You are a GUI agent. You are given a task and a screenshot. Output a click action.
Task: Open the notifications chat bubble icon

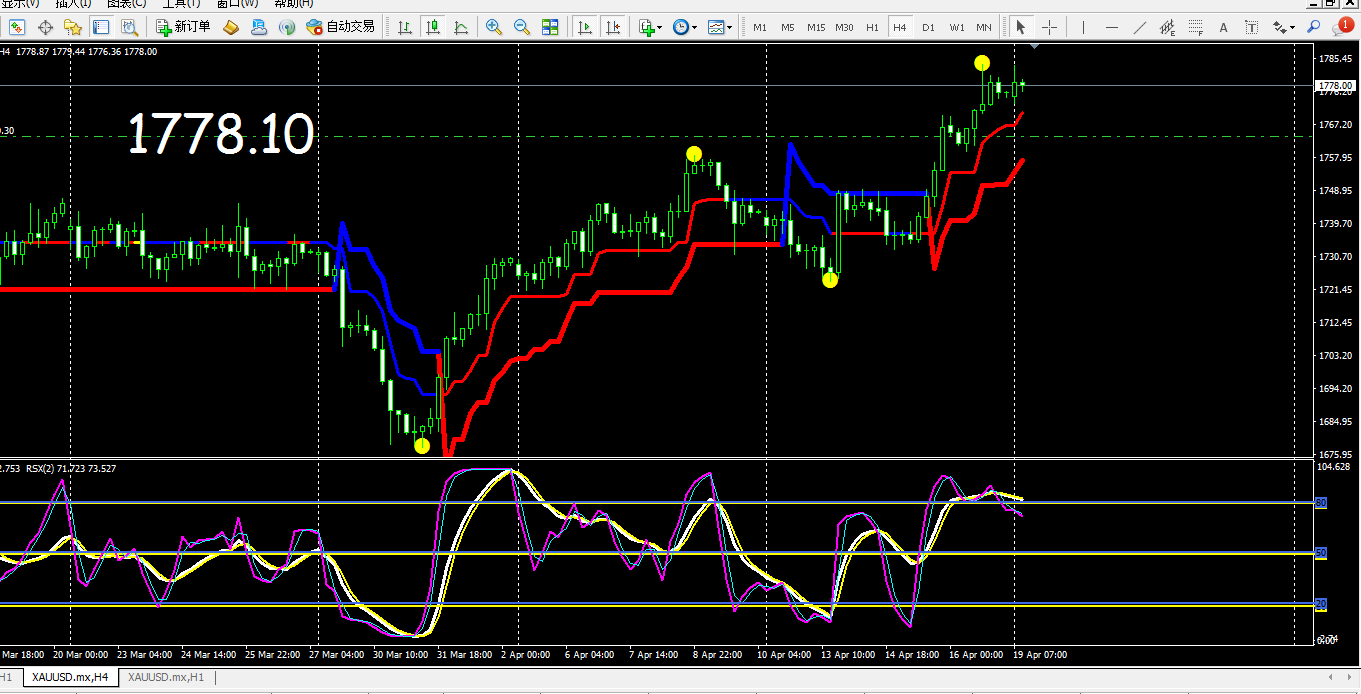[1341, 27]
